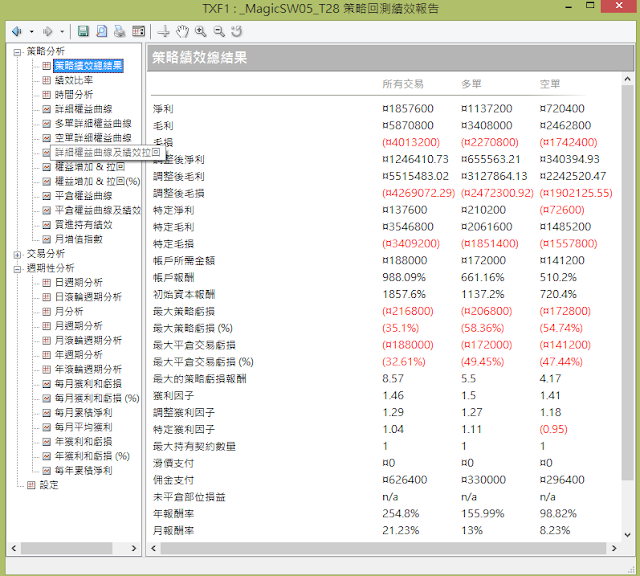Open 每月獲利和虧損 chart item
The width and height of the screenshot is (640, 576).
coord(88,384)
